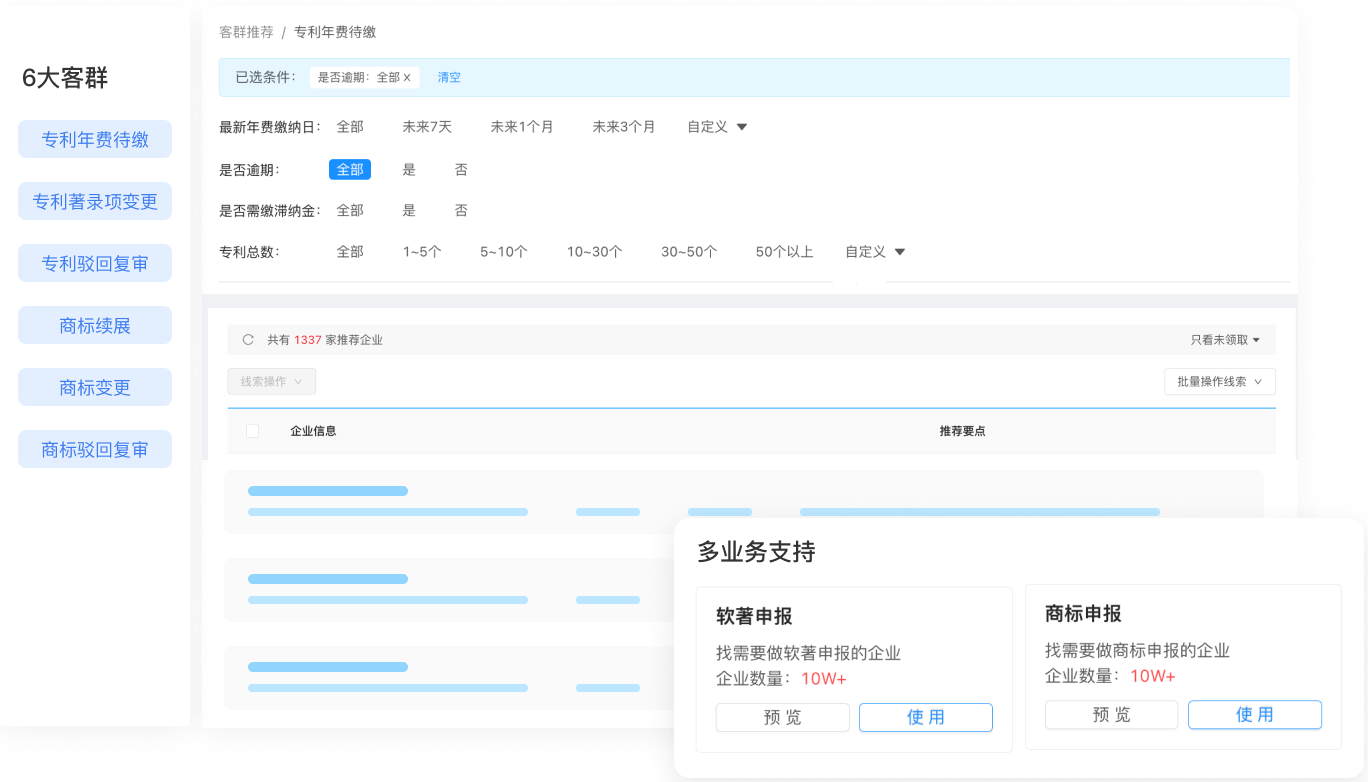Click the 专利年费待缴 breadcrumb text

(x=335, y=32)
